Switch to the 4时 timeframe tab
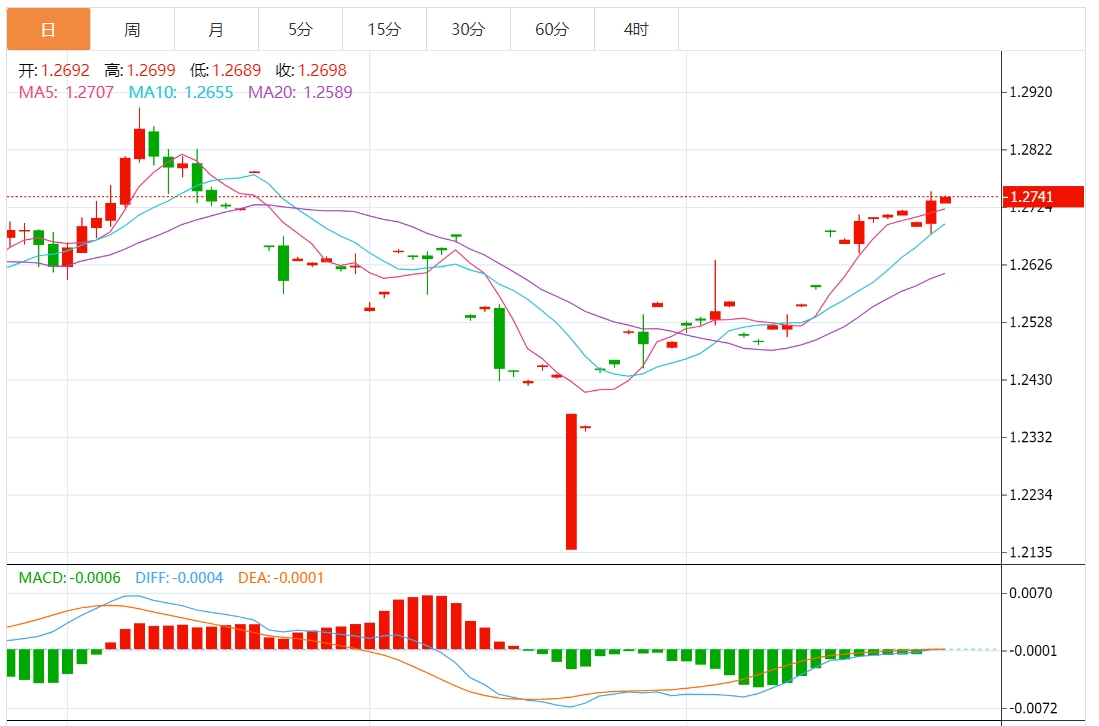 (636, 29)
